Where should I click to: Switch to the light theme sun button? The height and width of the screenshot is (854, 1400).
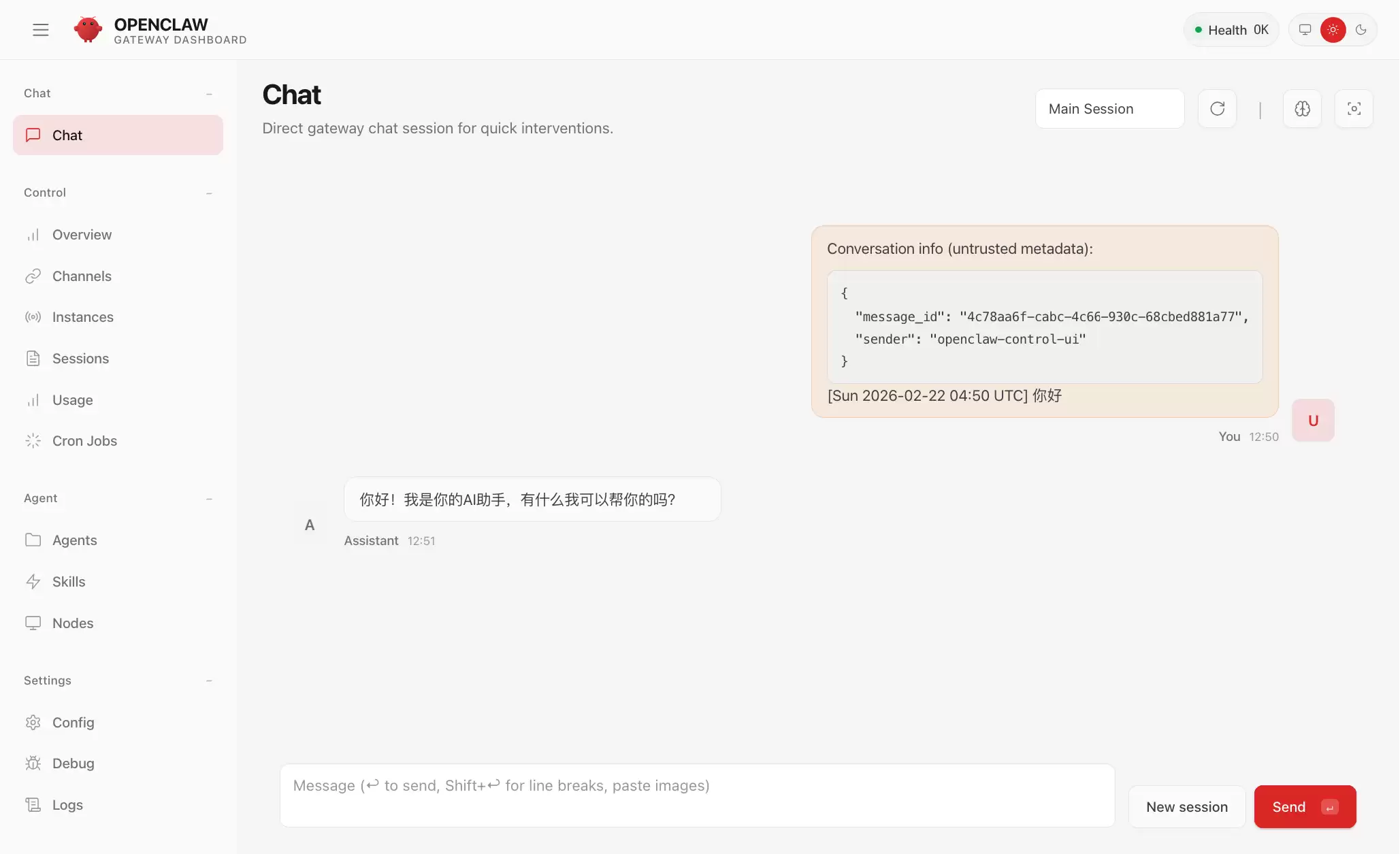pyautogui.click(x=1333, y=30)
